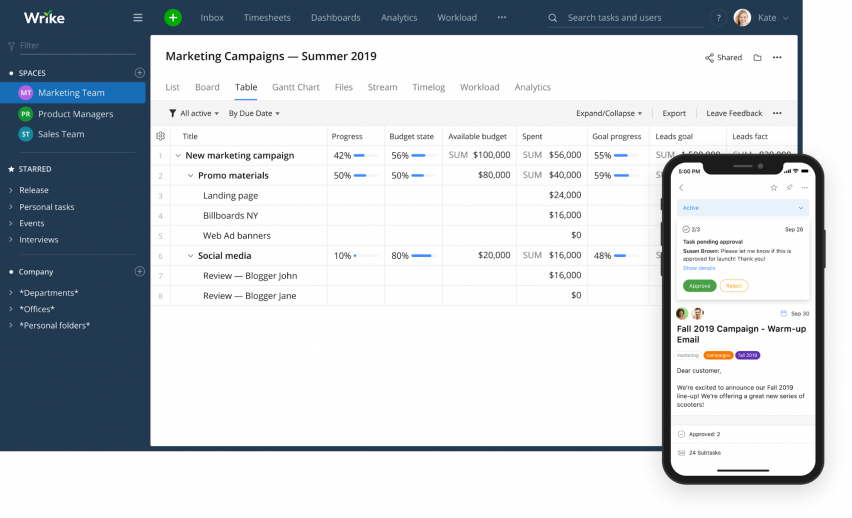This screenshot has width=852, height=518.
Task: Click the sidebar filter funnel icon
Action: tap(11, 46)
